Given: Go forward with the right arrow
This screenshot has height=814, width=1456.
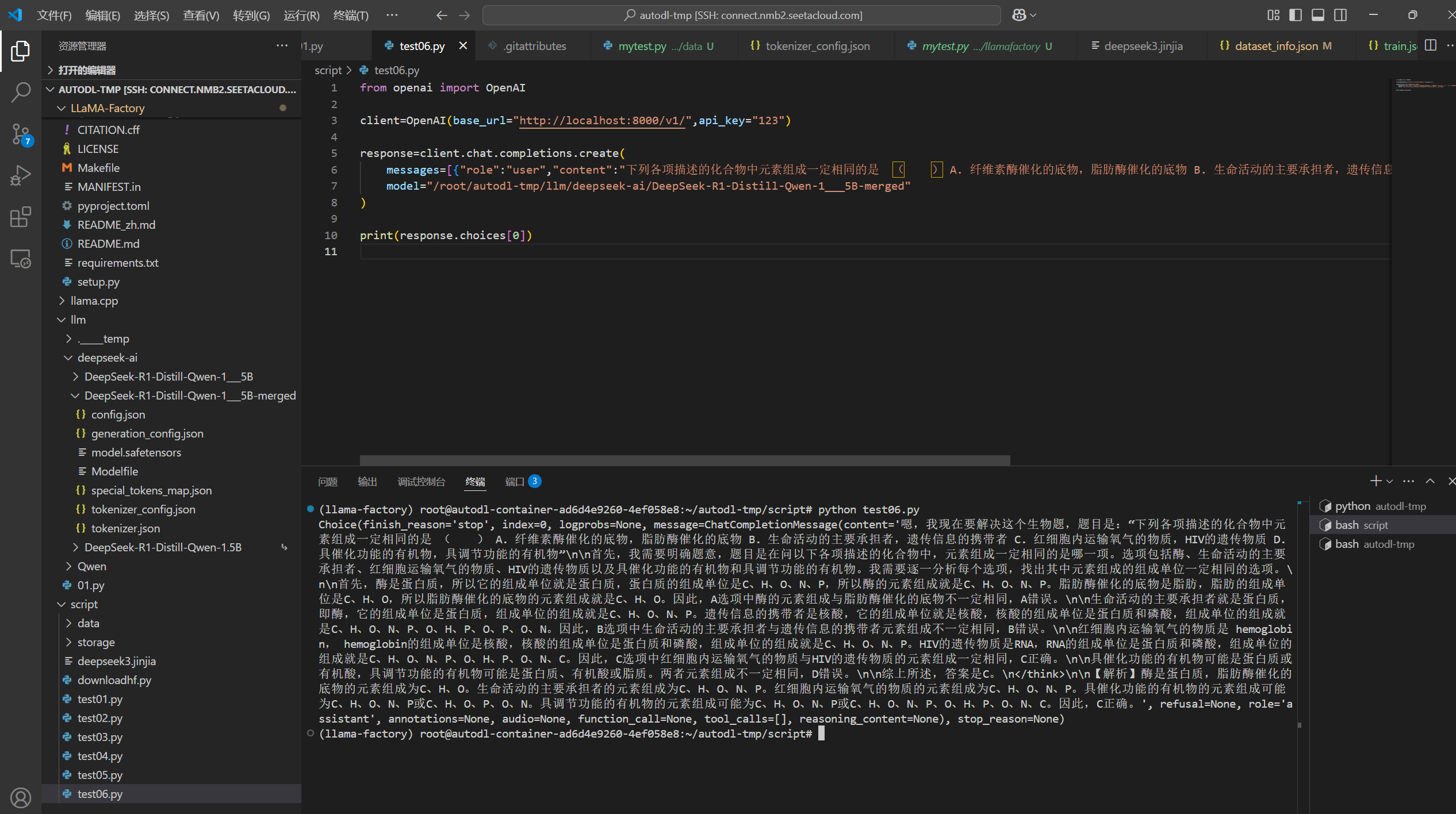Looking at the screenshot, I should 465,16.
